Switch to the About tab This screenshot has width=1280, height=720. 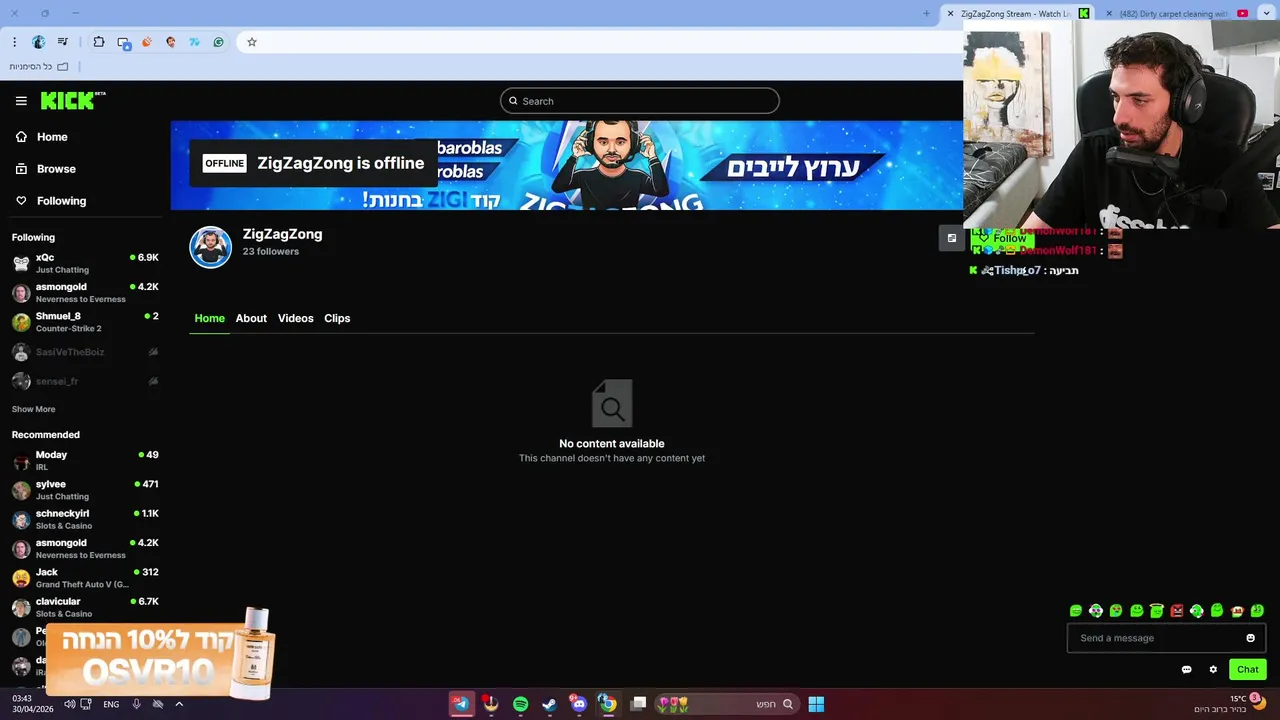click(251, 318)
